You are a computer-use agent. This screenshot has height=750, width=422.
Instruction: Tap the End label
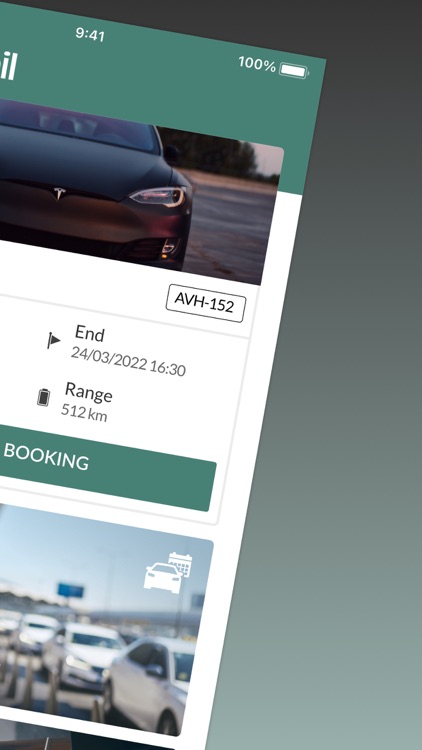(x=89, y=333)
